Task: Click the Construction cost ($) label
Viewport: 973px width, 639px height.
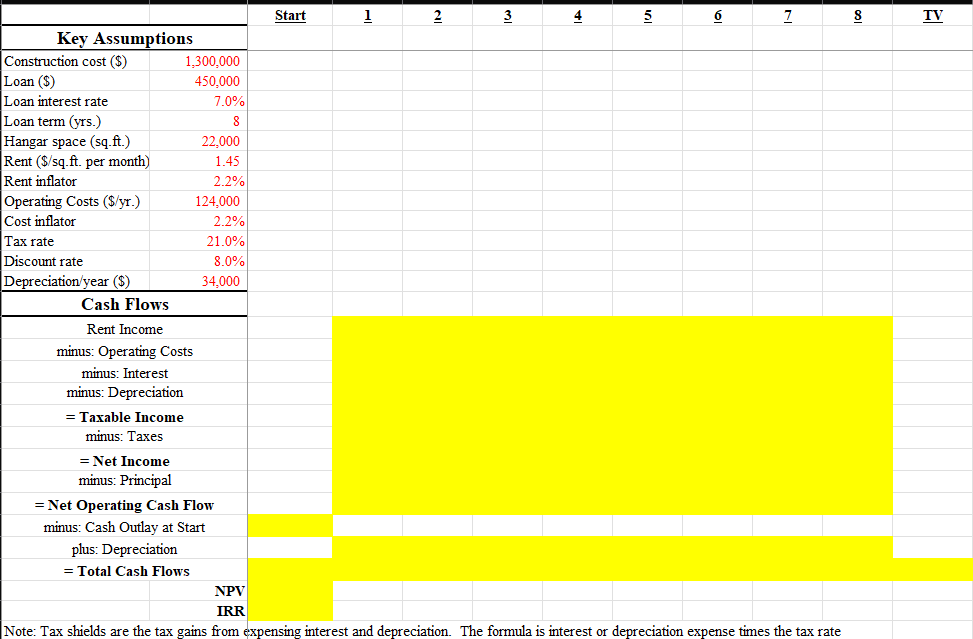Action: pyautogui.click(x=65, y=61)
